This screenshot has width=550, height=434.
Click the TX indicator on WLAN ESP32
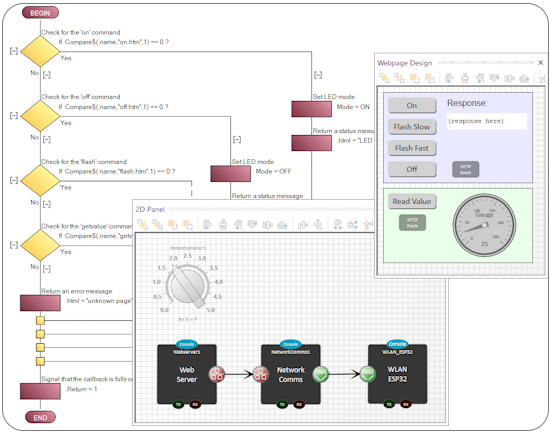[389, 404]
